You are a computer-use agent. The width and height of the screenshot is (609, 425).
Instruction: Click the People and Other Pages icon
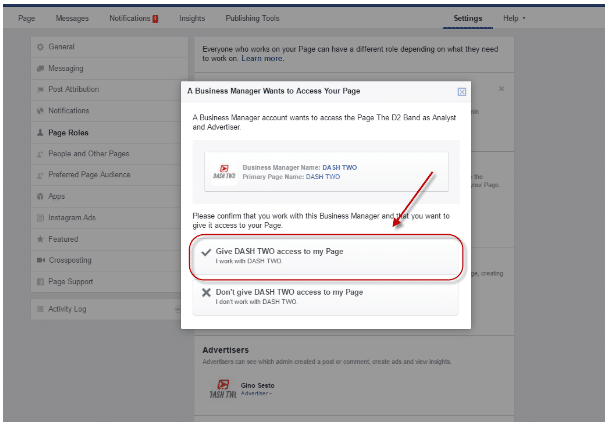tap(40, 154)
